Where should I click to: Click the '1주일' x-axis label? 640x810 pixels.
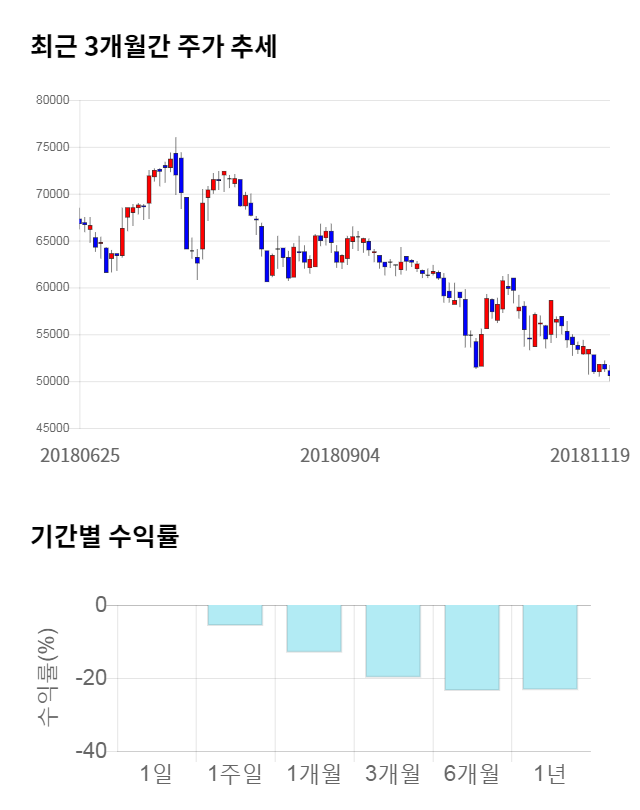point(235,773)
